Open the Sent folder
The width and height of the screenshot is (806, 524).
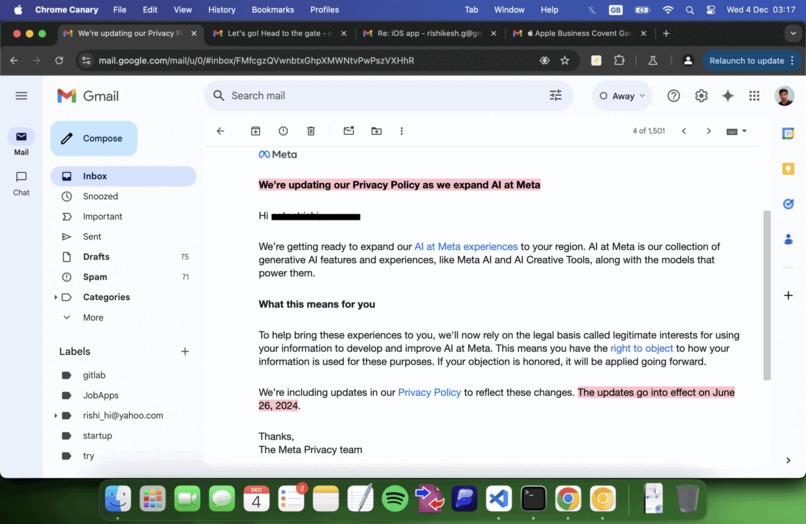pyautogui.click(x=123, y=237)
